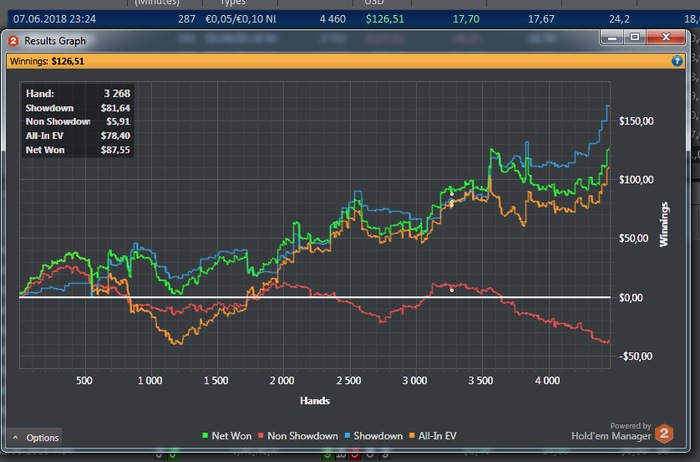Click the $50,00 y-axis label

(x=633, y=238)
